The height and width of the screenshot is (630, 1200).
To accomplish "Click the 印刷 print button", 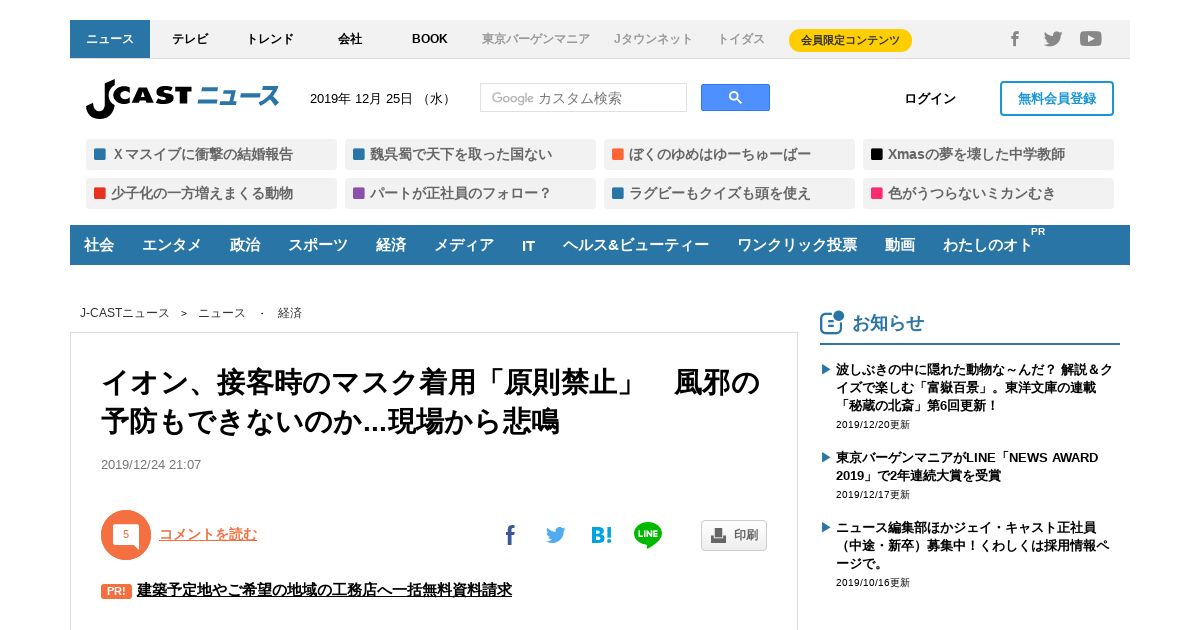I will (x=734, y=535).
